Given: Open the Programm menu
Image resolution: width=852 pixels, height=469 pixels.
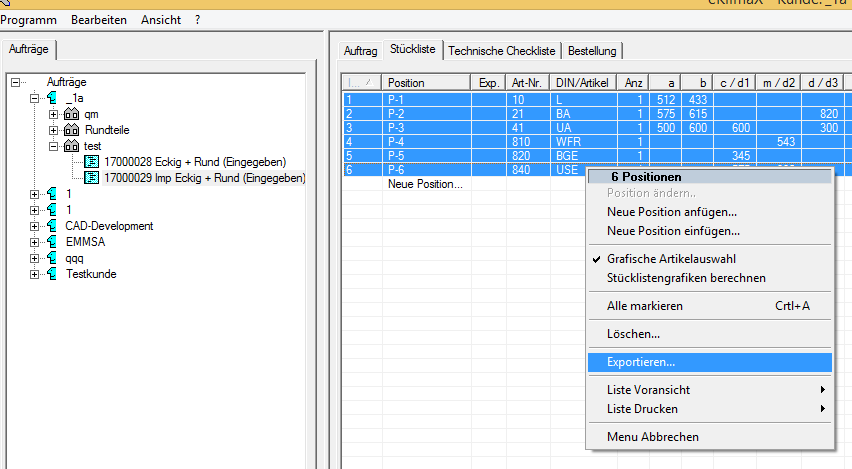Looking at the screenshot, I should pyautogui.click(x=28, y=20).
